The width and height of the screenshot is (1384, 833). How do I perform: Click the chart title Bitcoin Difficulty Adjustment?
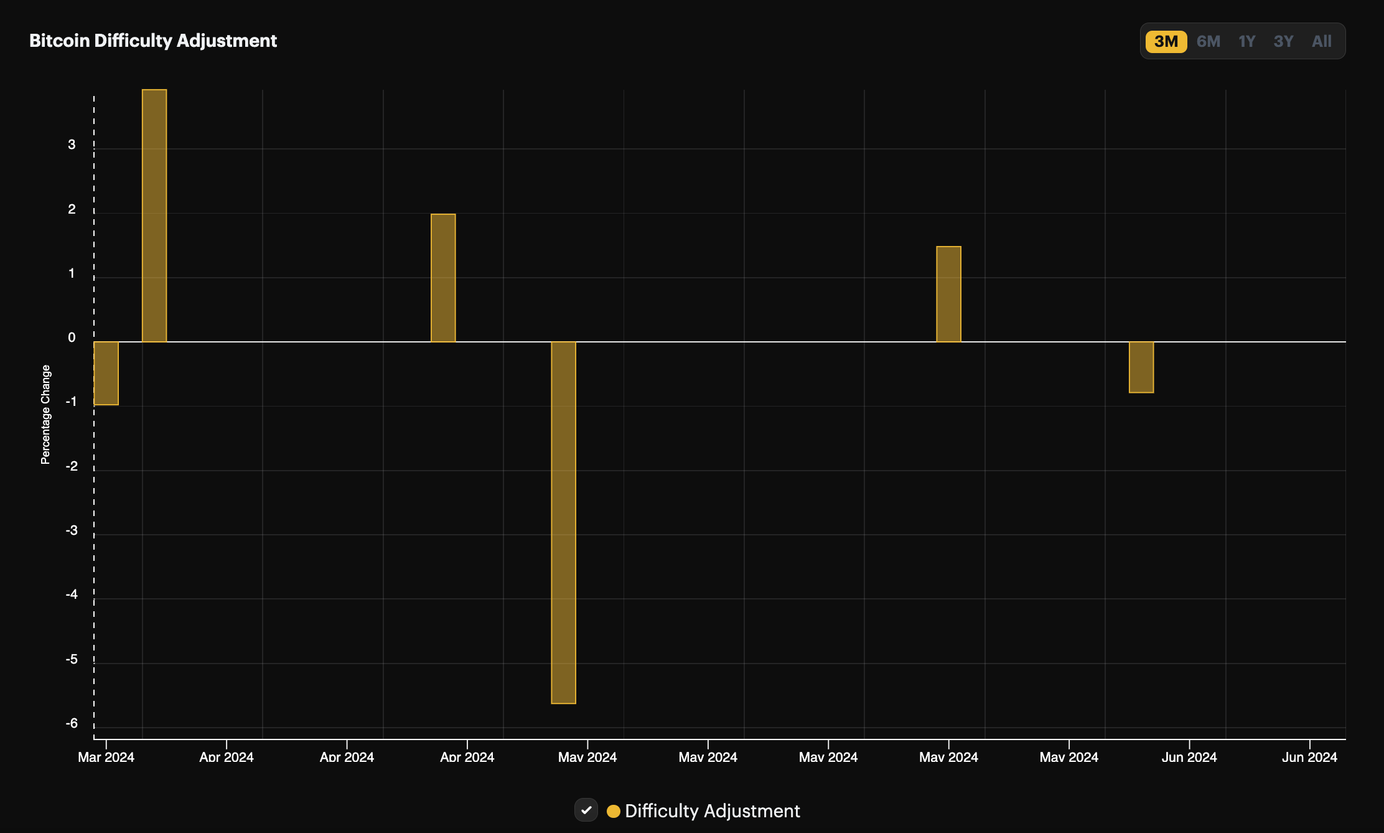tap(153, 40)
